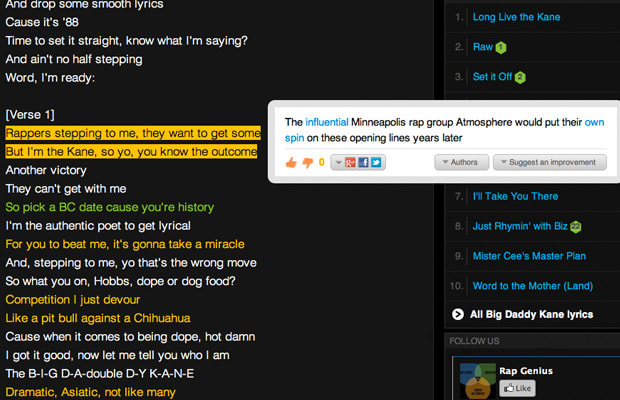This screenshot has width=620, height=400.
Task: Click lyric 'So what you on, Hobbs'
Action: coord(120,281)
